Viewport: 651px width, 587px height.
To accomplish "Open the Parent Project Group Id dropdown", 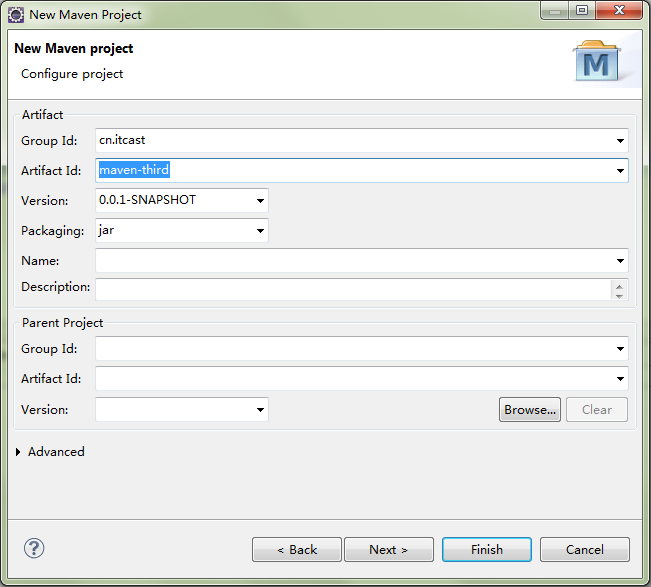I will (621, 350).
